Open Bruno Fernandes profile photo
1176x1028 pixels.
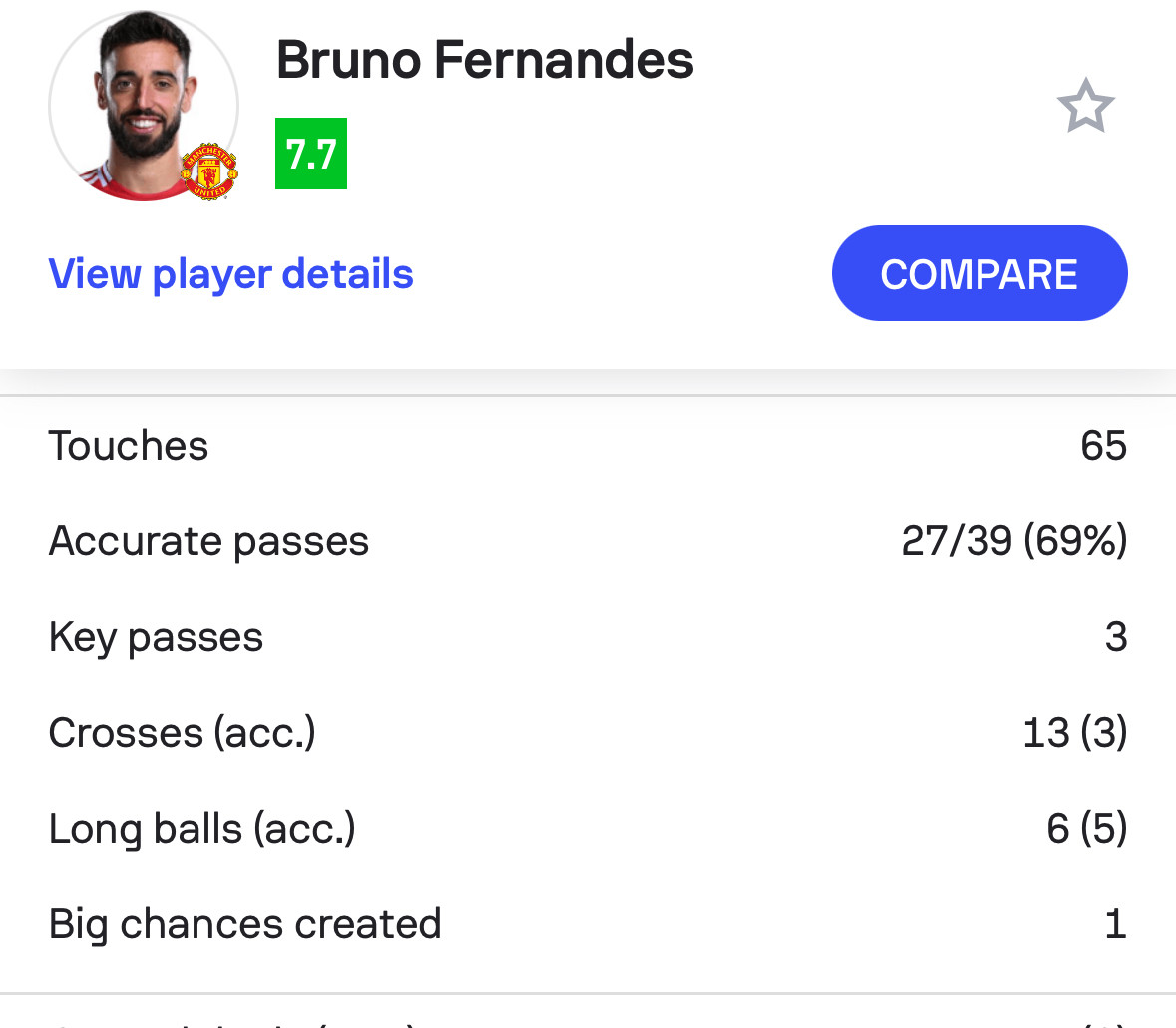tap(144, 106)
